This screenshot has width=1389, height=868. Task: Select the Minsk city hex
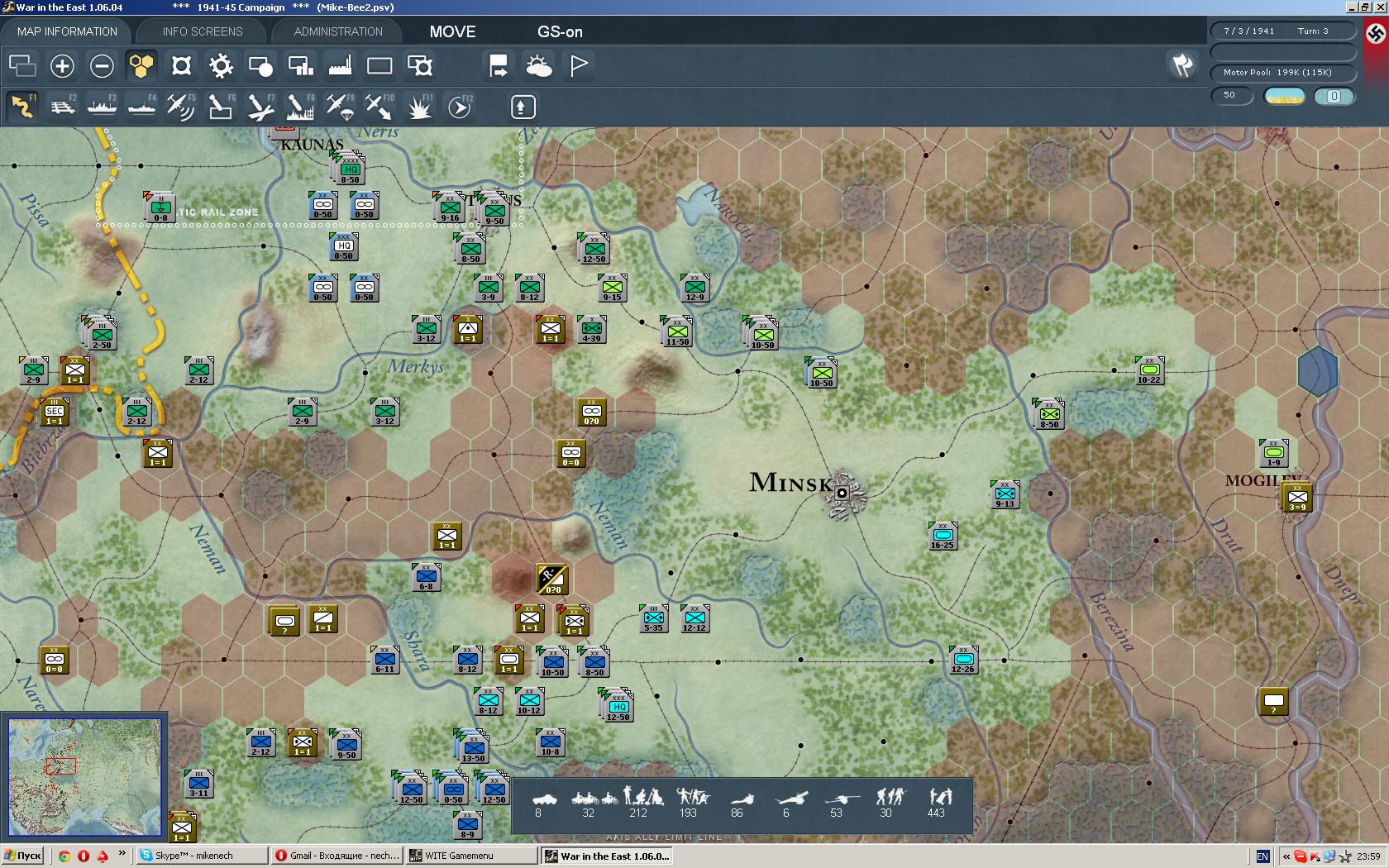[842, 494]
